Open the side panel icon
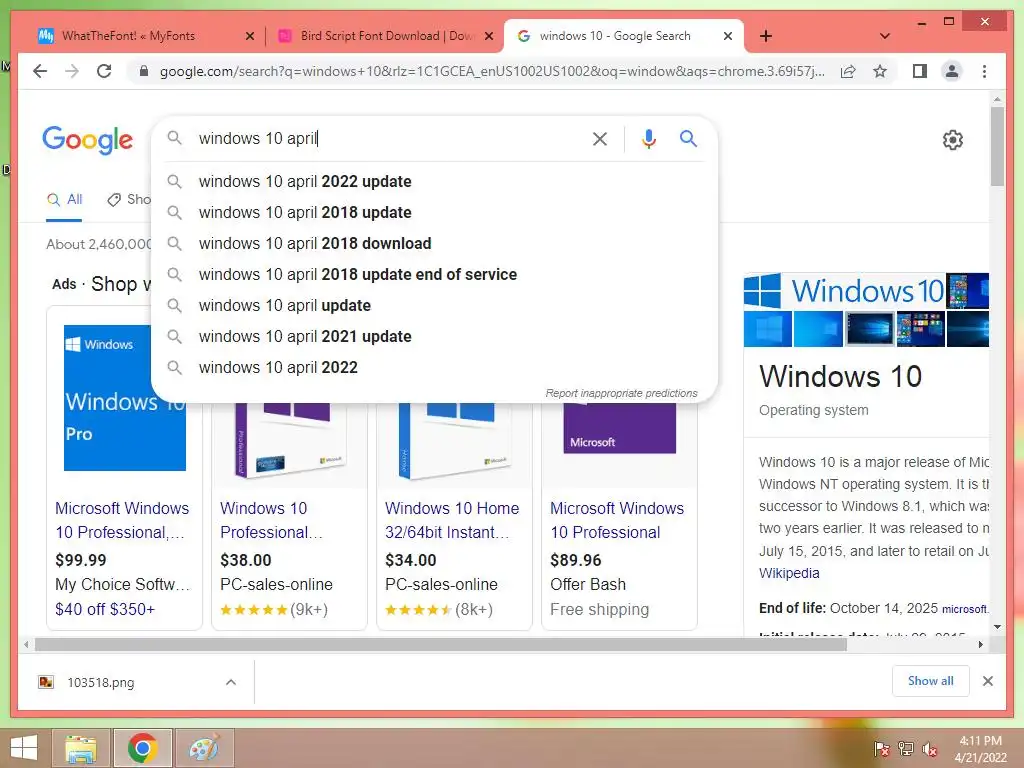The width and height of the screenshot is (1024, 768). click(x=920, y=71)
